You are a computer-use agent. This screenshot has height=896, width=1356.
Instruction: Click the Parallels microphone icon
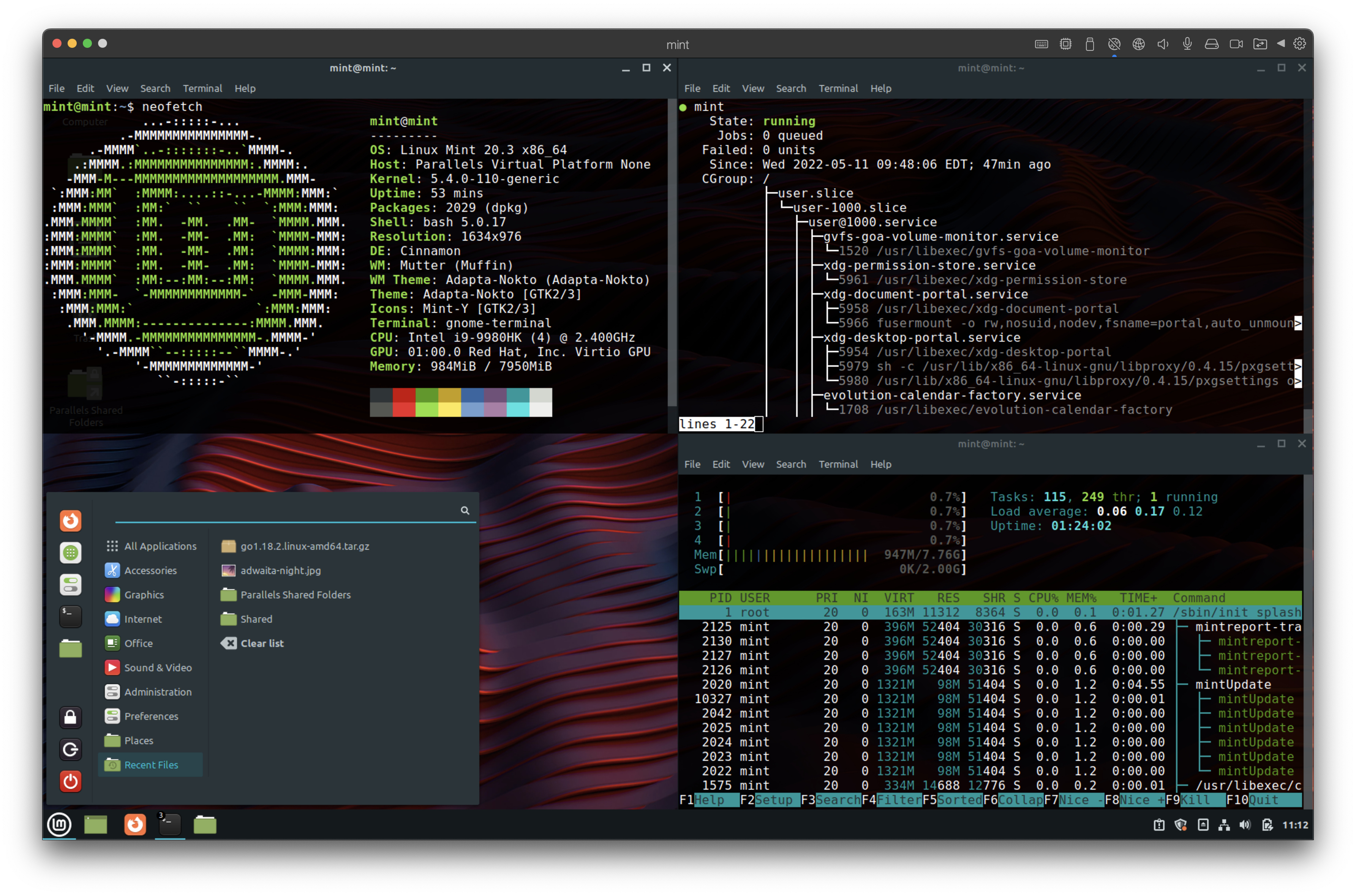pos(1187,44)
